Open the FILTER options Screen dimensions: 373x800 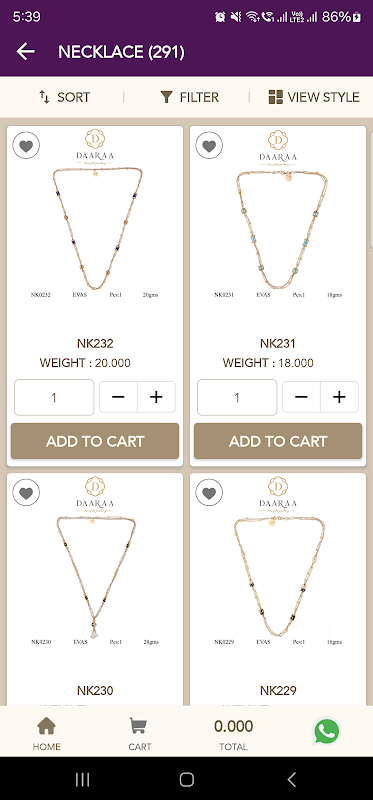(189, 97)
